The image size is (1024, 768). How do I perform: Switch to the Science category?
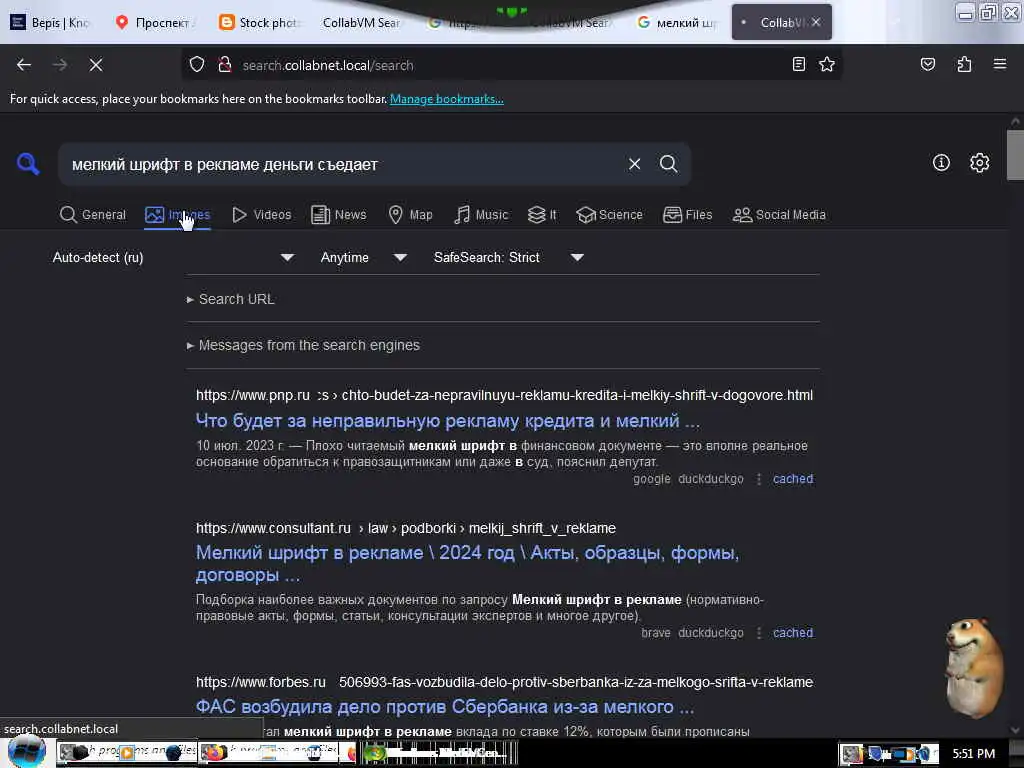(609, 215)
